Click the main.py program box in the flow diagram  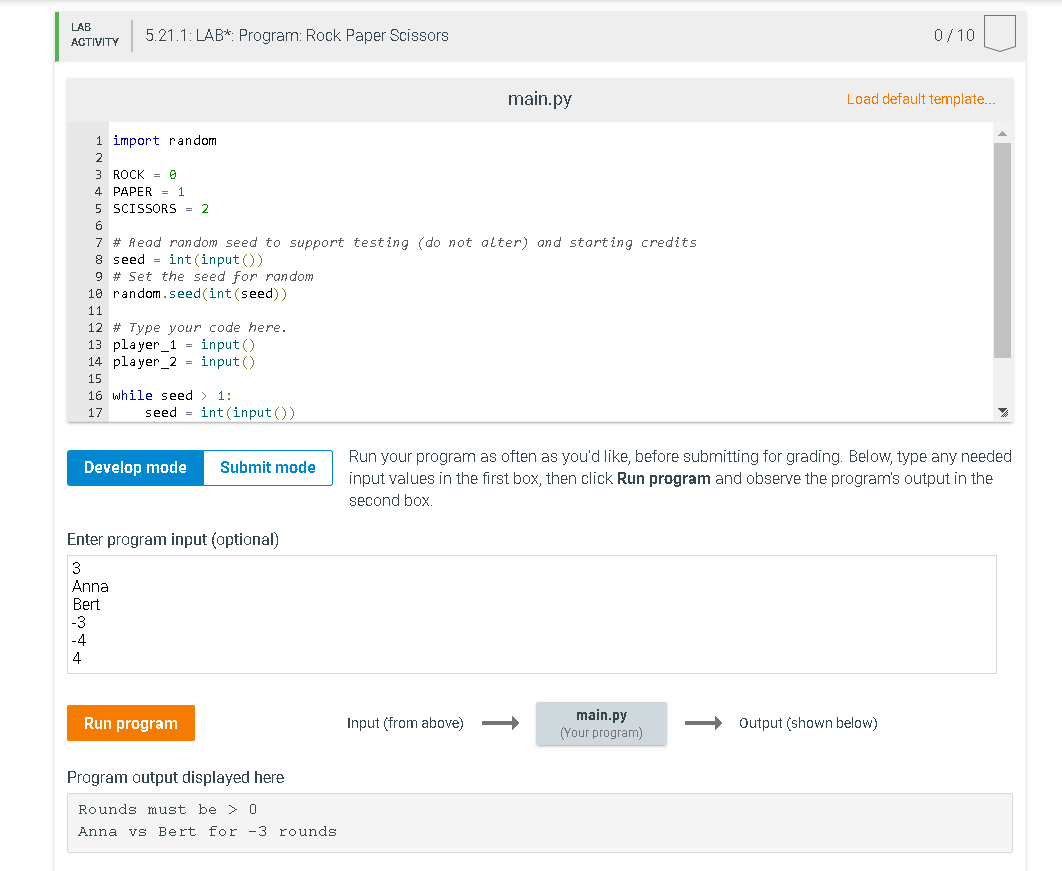(601, 723)
